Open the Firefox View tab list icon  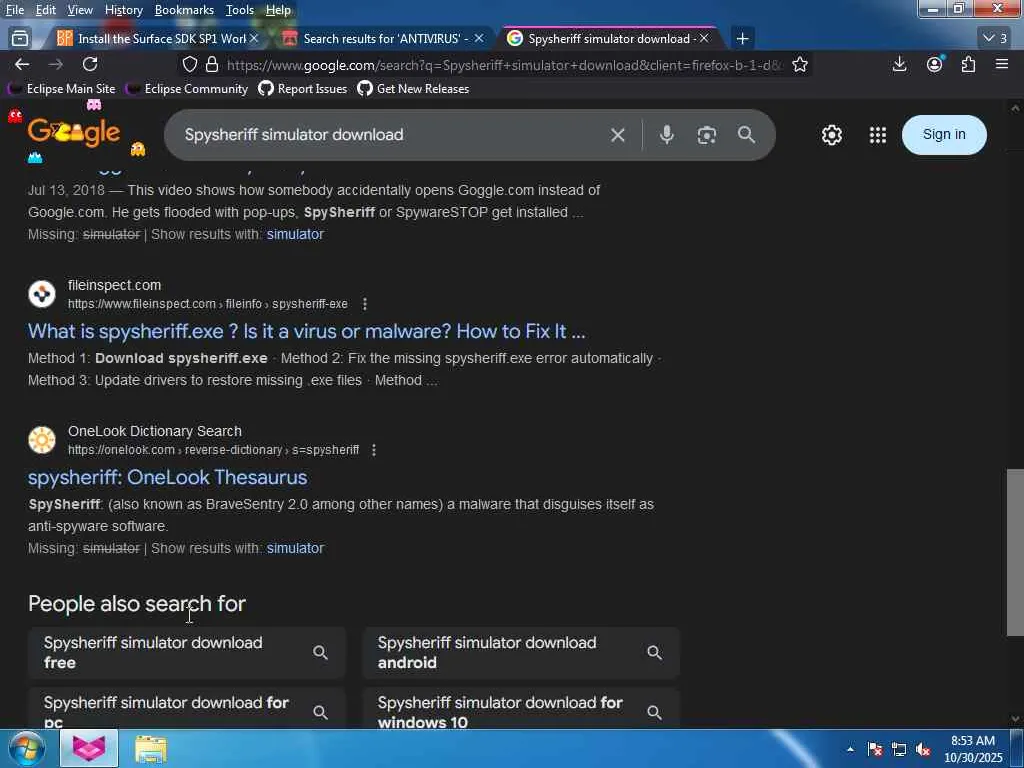(x=20, y=39)
